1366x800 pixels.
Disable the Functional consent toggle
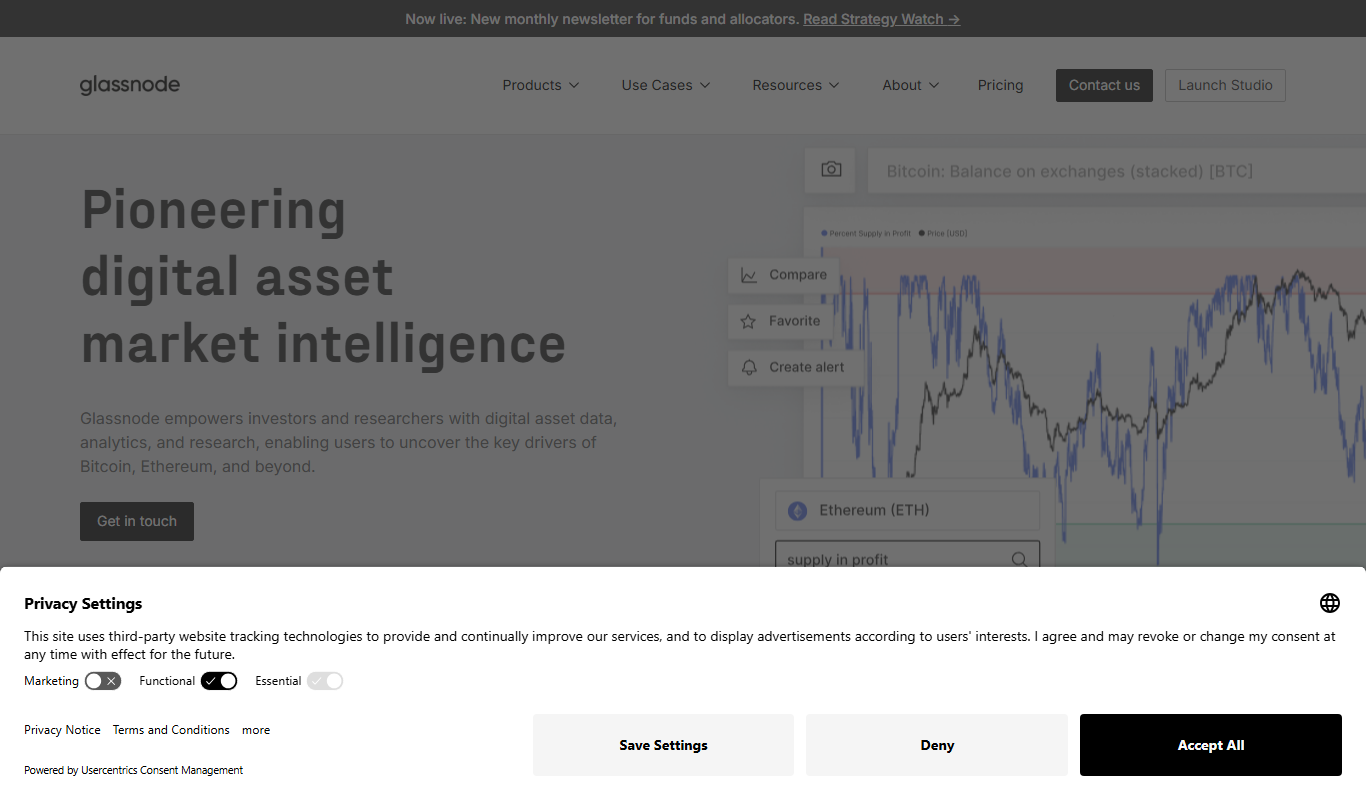click(219, 681)
